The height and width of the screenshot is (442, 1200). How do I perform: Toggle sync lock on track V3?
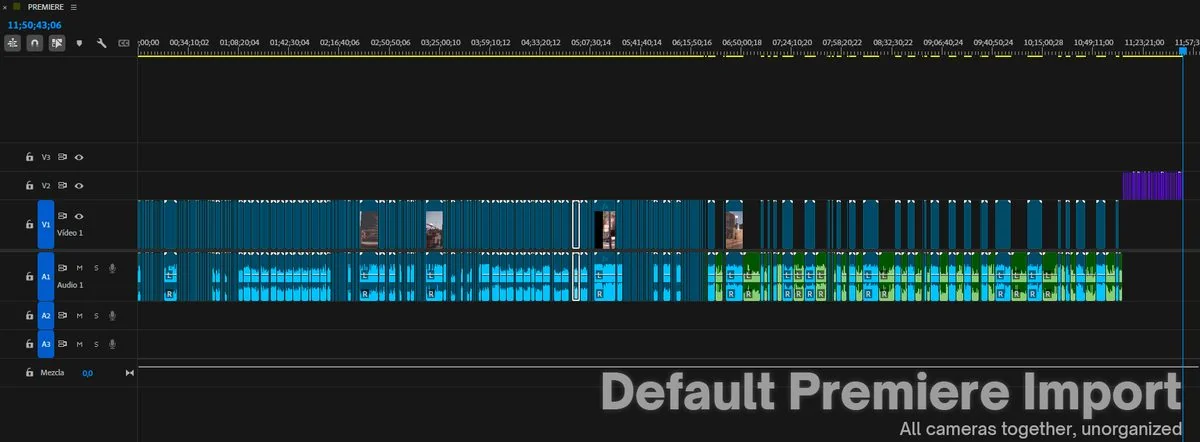tap(63, 157)
